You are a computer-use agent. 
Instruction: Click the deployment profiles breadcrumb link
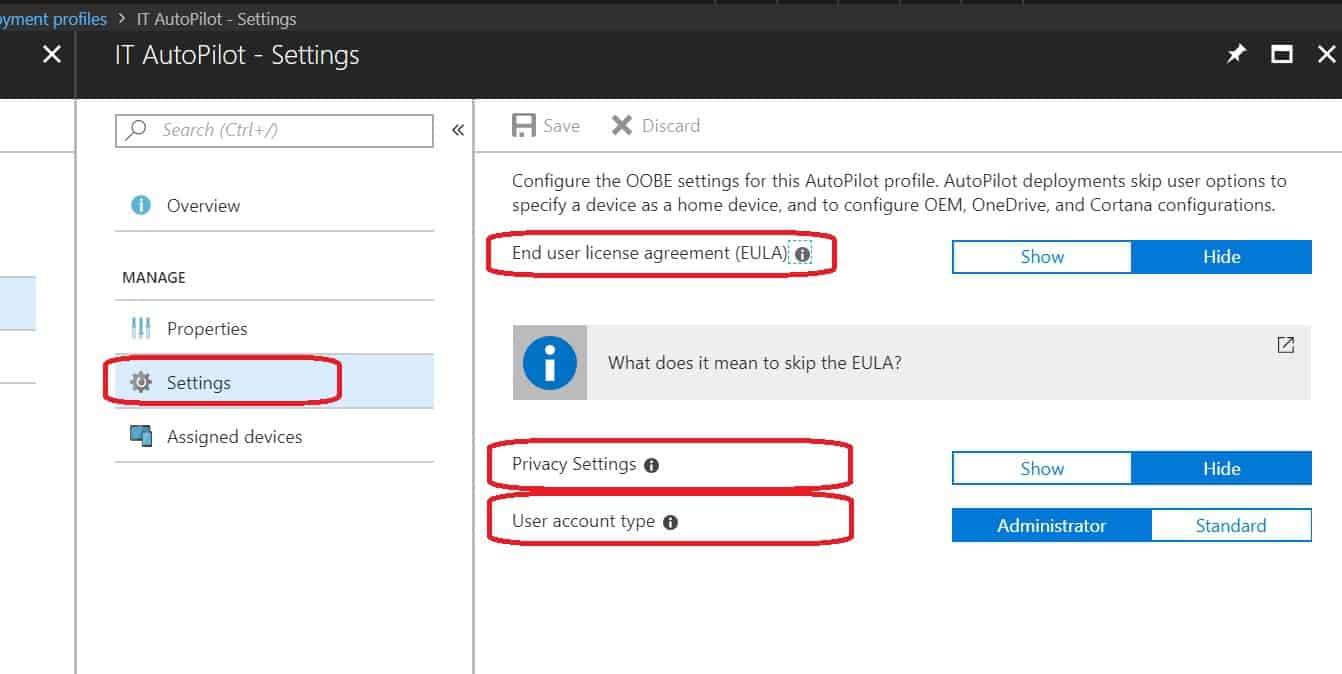pos(53,19)
